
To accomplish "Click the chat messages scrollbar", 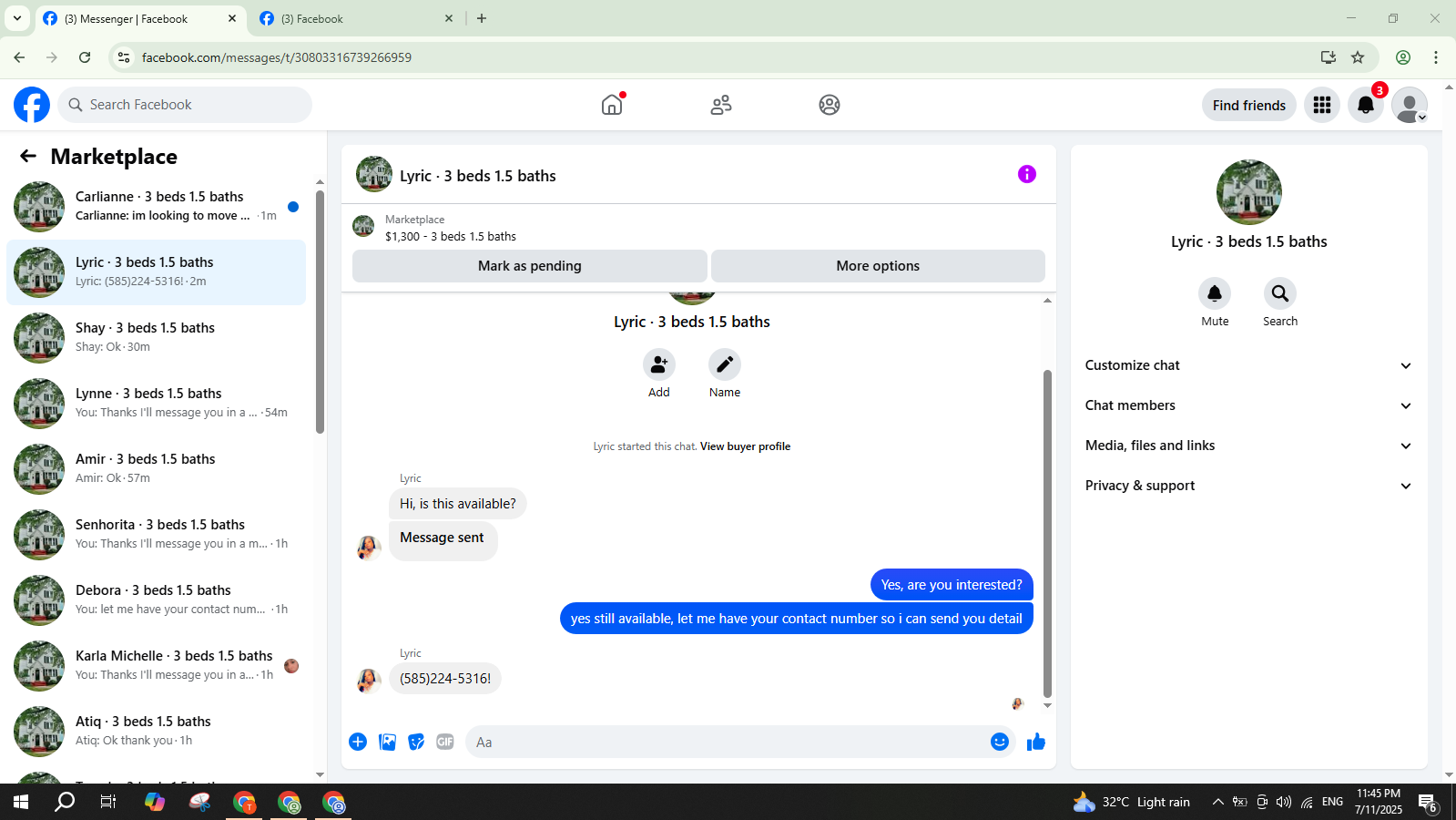I will [x=1047, y=533].
